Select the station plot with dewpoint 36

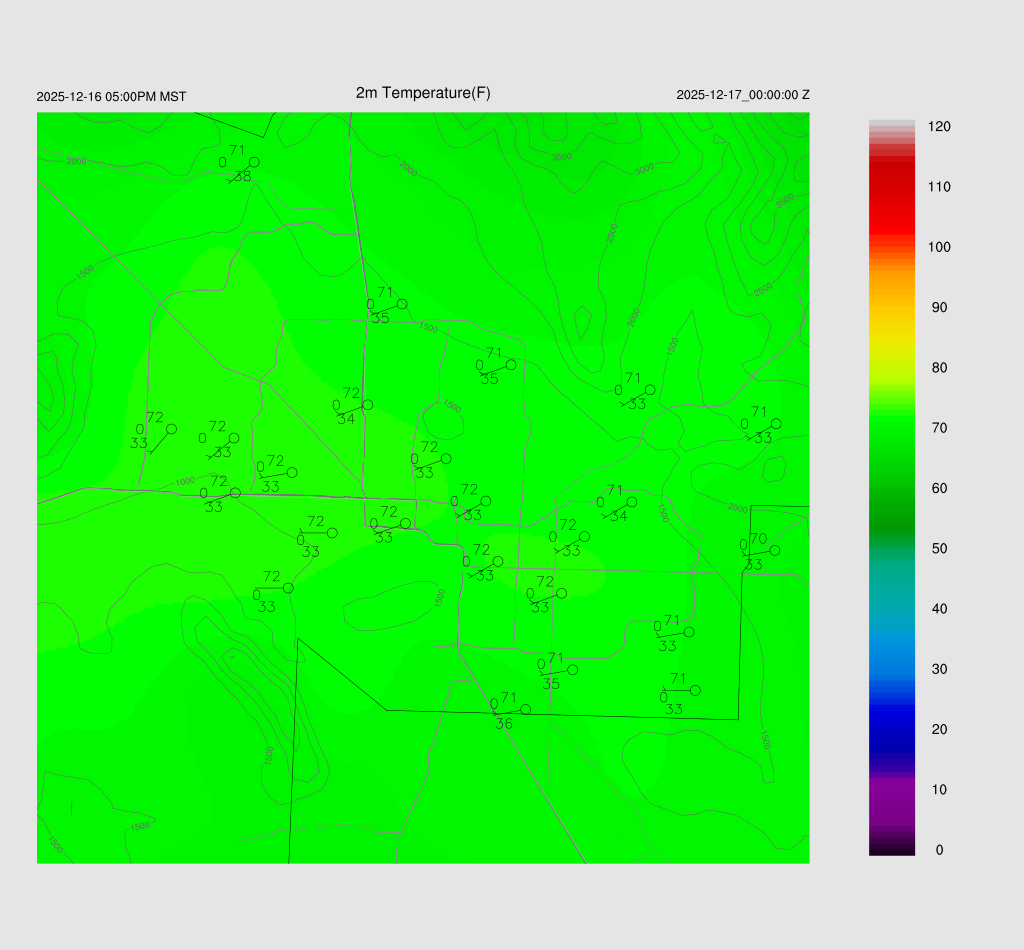pos(525,709)
